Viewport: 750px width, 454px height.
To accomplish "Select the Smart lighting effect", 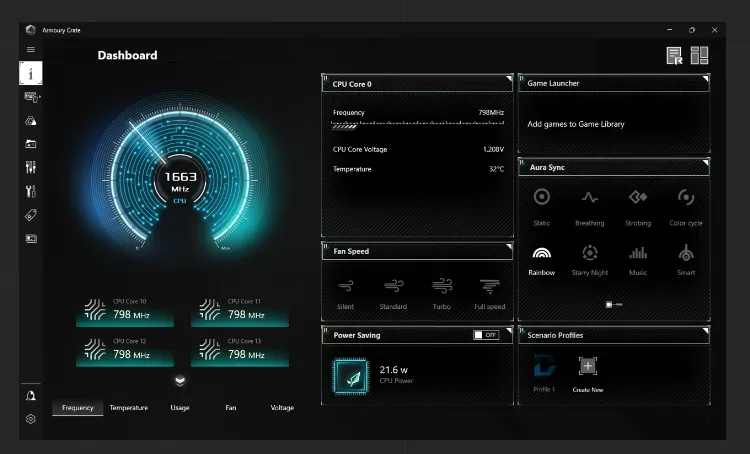I will coord(686,261).
